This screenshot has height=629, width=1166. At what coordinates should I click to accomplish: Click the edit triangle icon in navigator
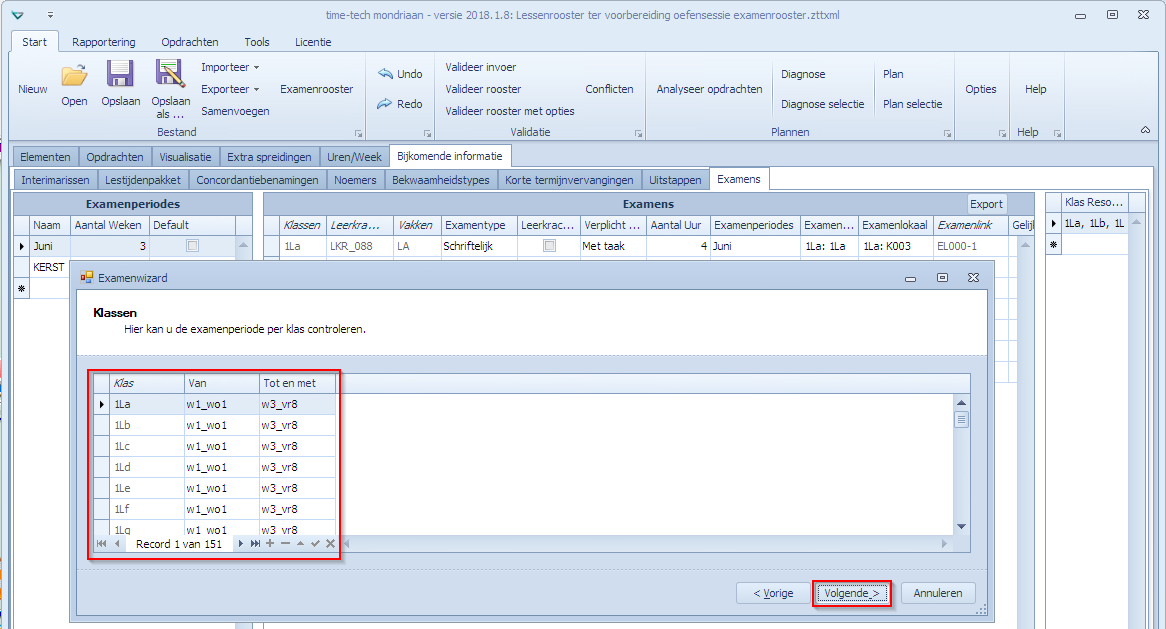300,543
